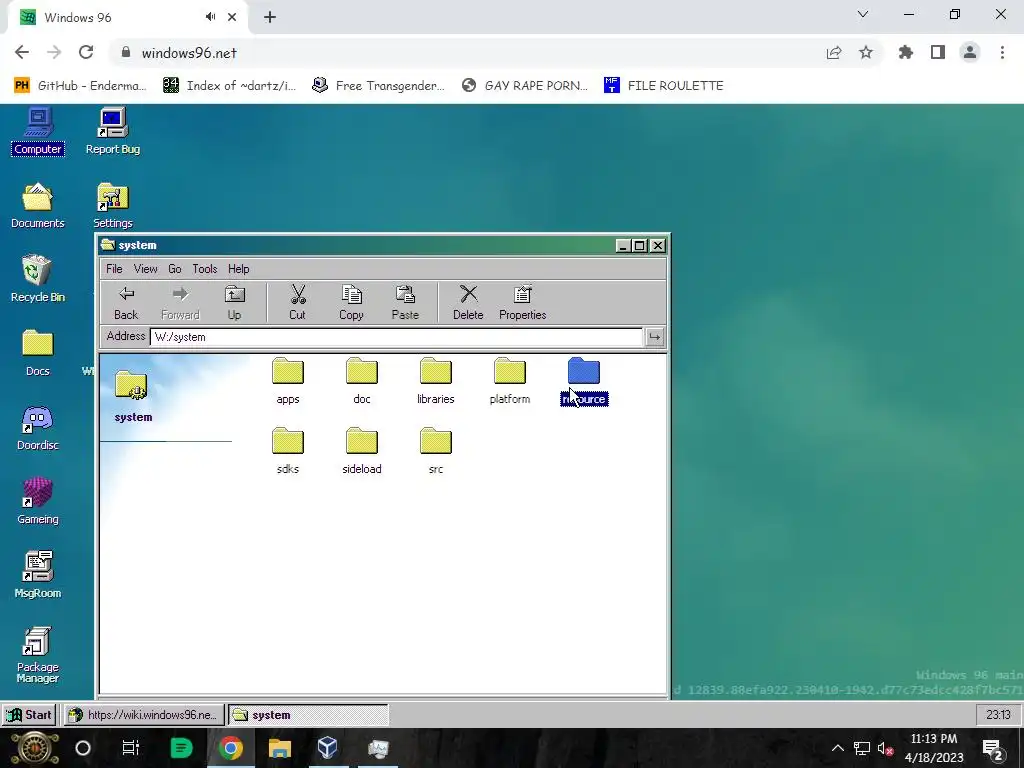The width and height of the screenshot is (1024, 768).
Task: Open MsgRoom from the desktop
Action: 38,575
